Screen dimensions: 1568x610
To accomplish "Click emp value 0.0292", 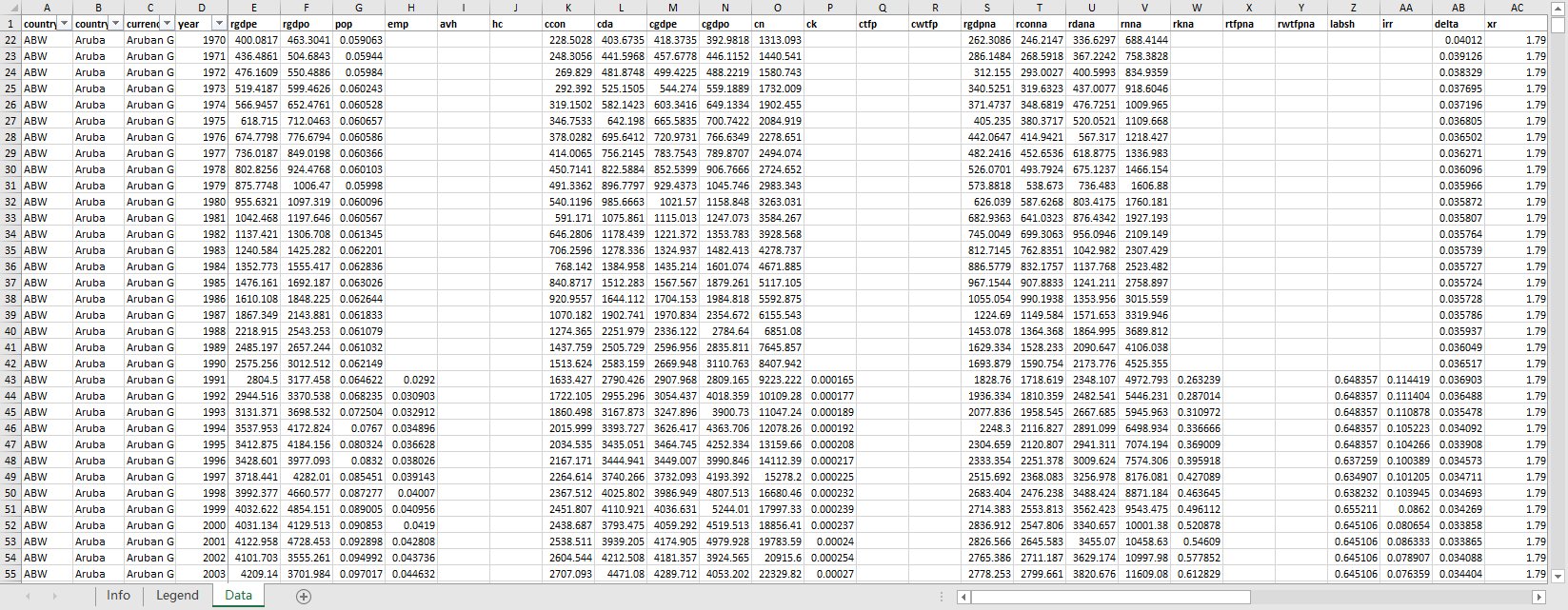I will tap(411, 380).
